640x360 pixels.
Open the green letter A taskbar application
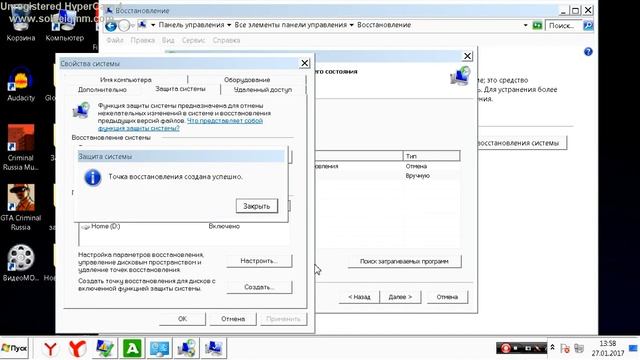coord(132,349)
